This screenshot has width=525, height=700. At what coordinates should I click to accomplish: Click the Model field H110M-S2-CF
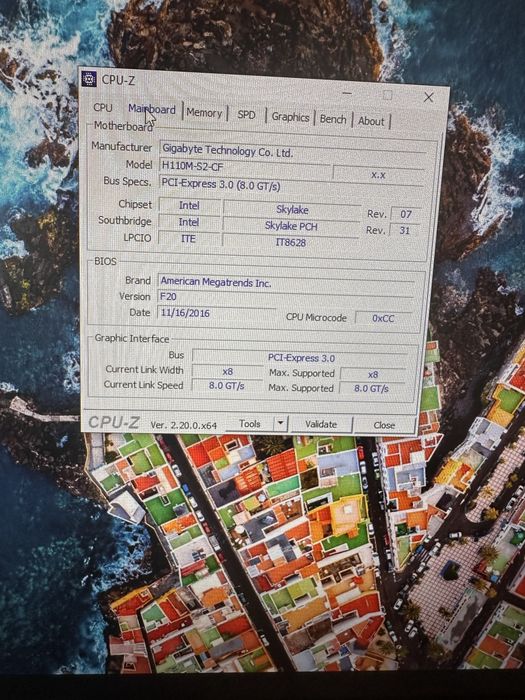pyautogui.click(x=245, y=166)
